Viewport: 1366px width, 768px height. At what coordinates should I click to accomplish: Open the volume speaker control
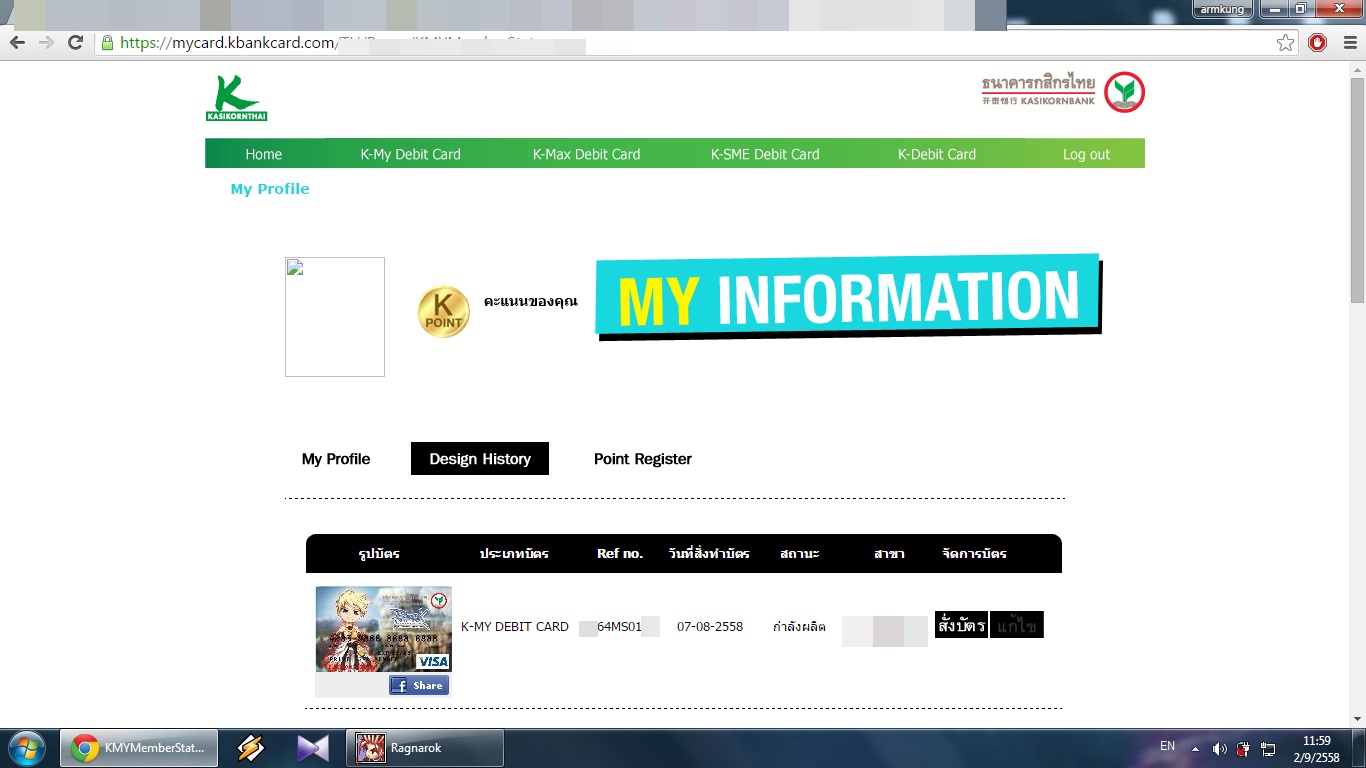pos(1219,748)
